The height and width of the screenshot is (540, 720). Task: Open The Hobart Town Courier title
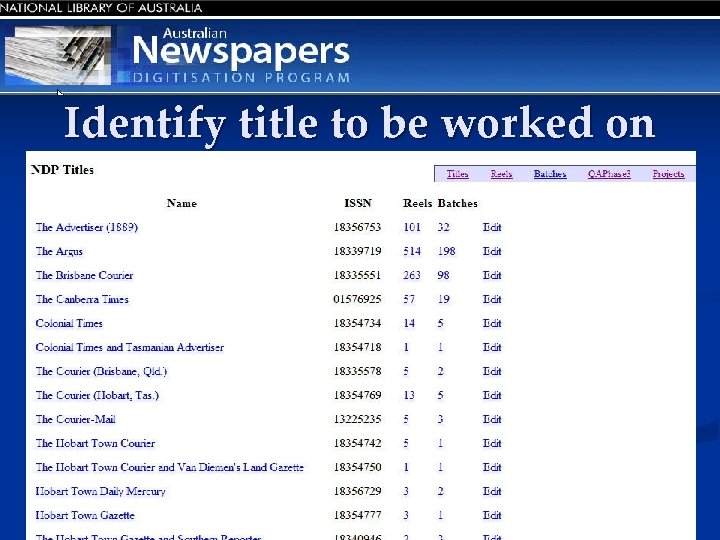(95, 443)
